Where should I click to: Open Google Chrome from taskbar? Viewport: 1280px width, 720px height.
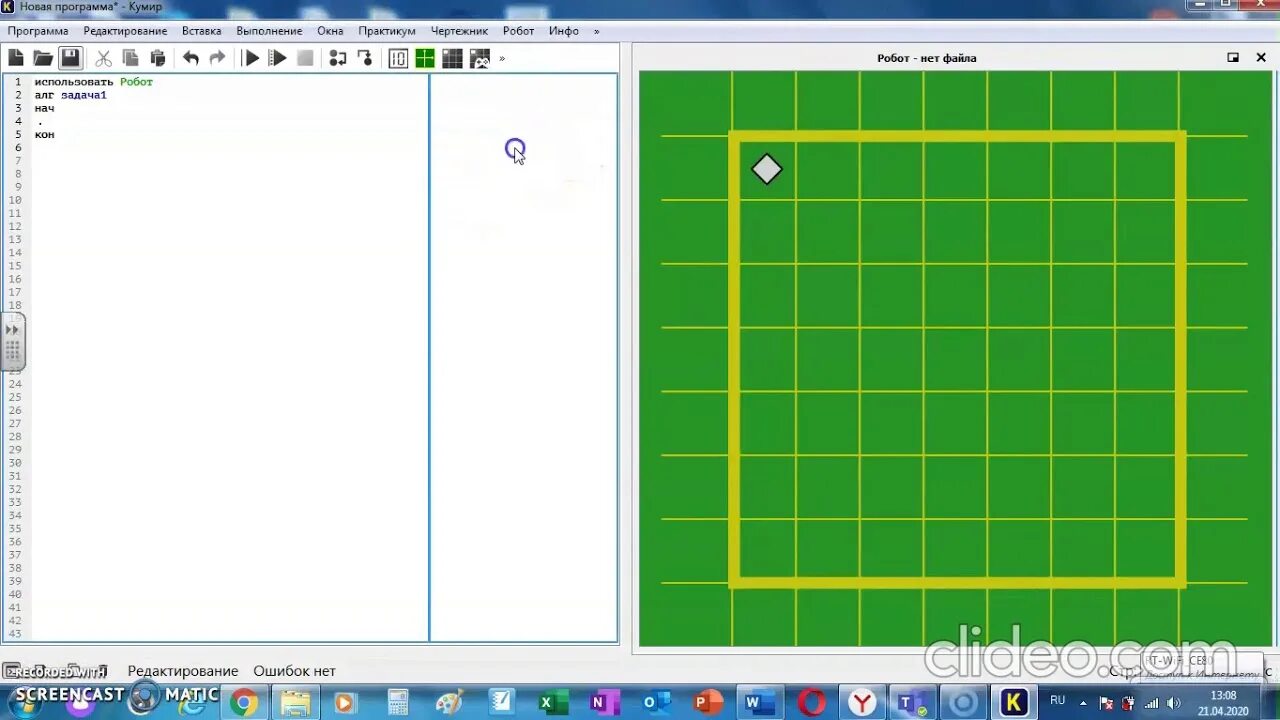(244, 703)
